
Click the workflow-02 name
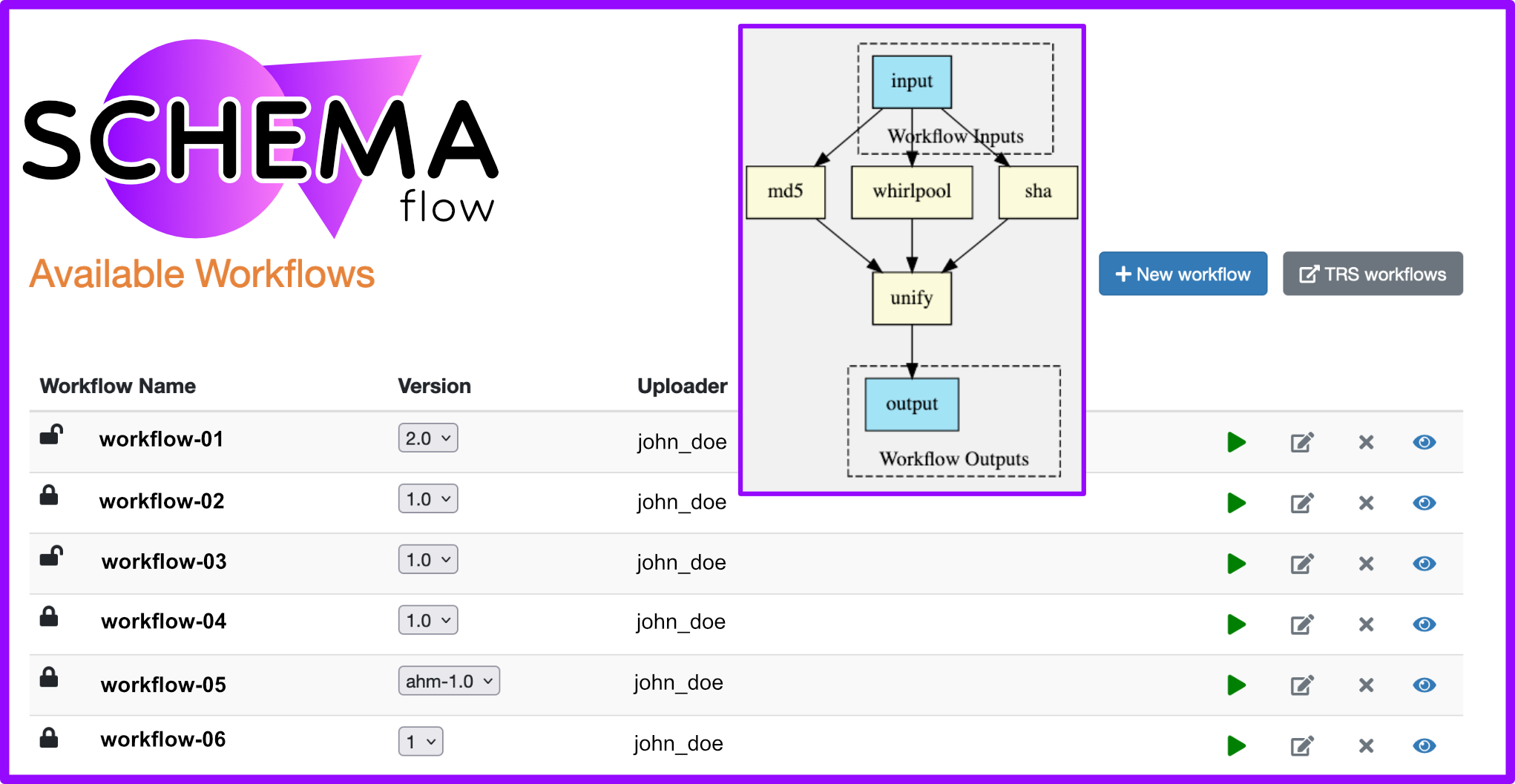pos(162,501)
